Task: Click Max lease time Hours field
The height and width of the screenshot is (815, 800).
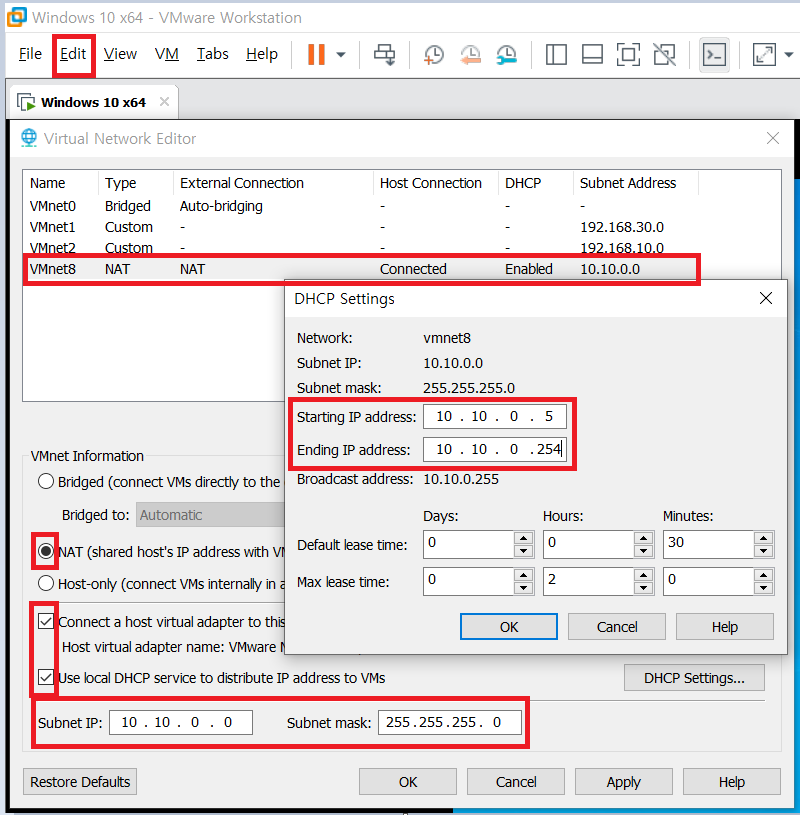Action: [588, 581]
